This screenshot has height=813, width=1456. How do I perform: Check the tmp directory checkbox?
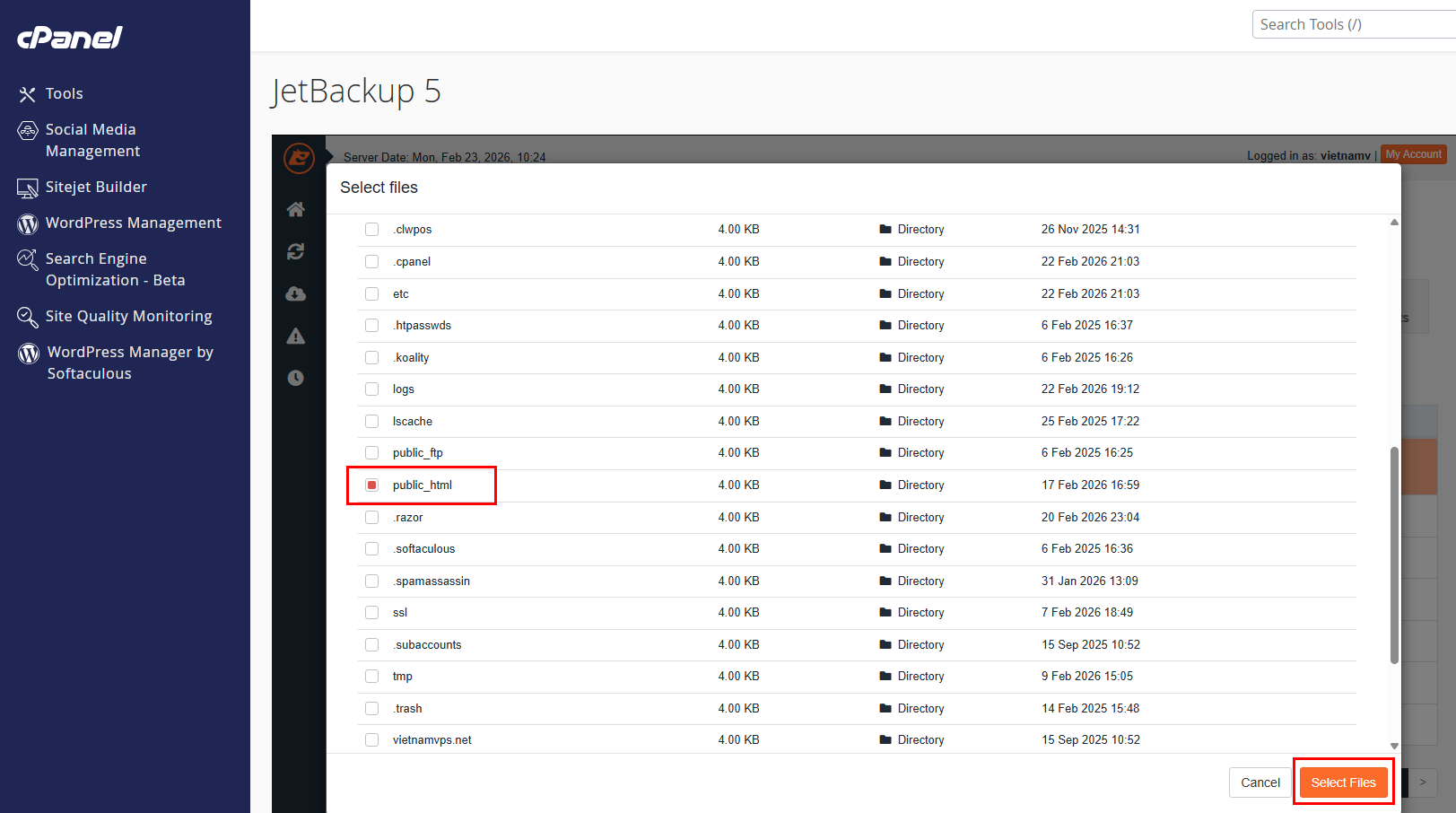point(371,677)
